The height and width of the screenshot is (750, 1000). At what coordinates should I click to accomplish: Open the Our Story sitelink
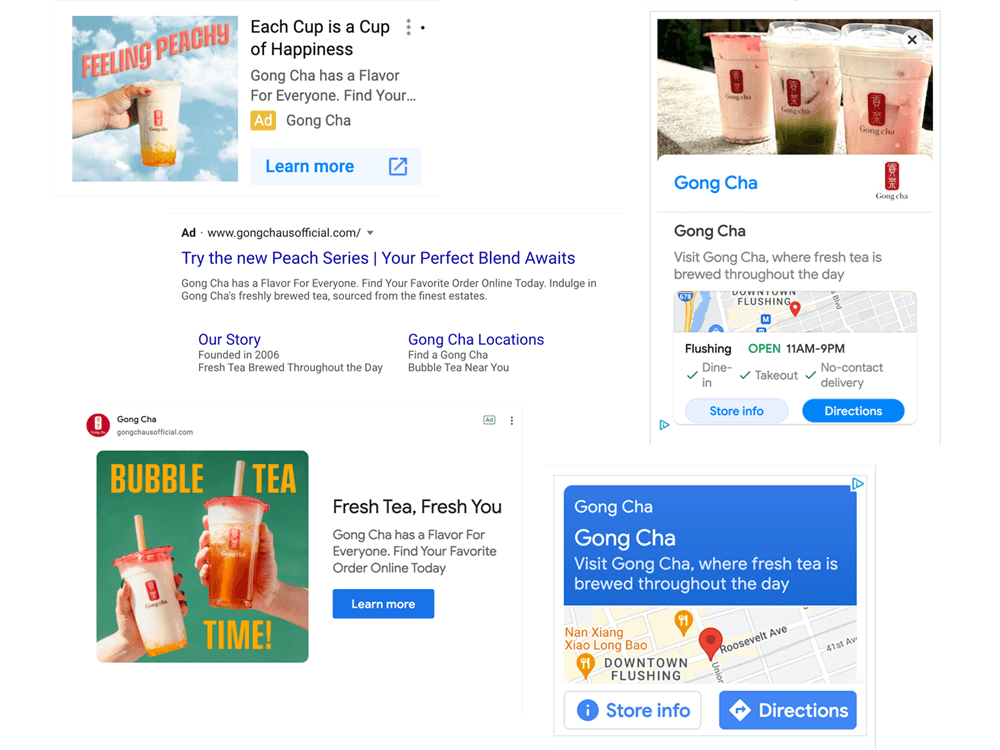(230, 339)
